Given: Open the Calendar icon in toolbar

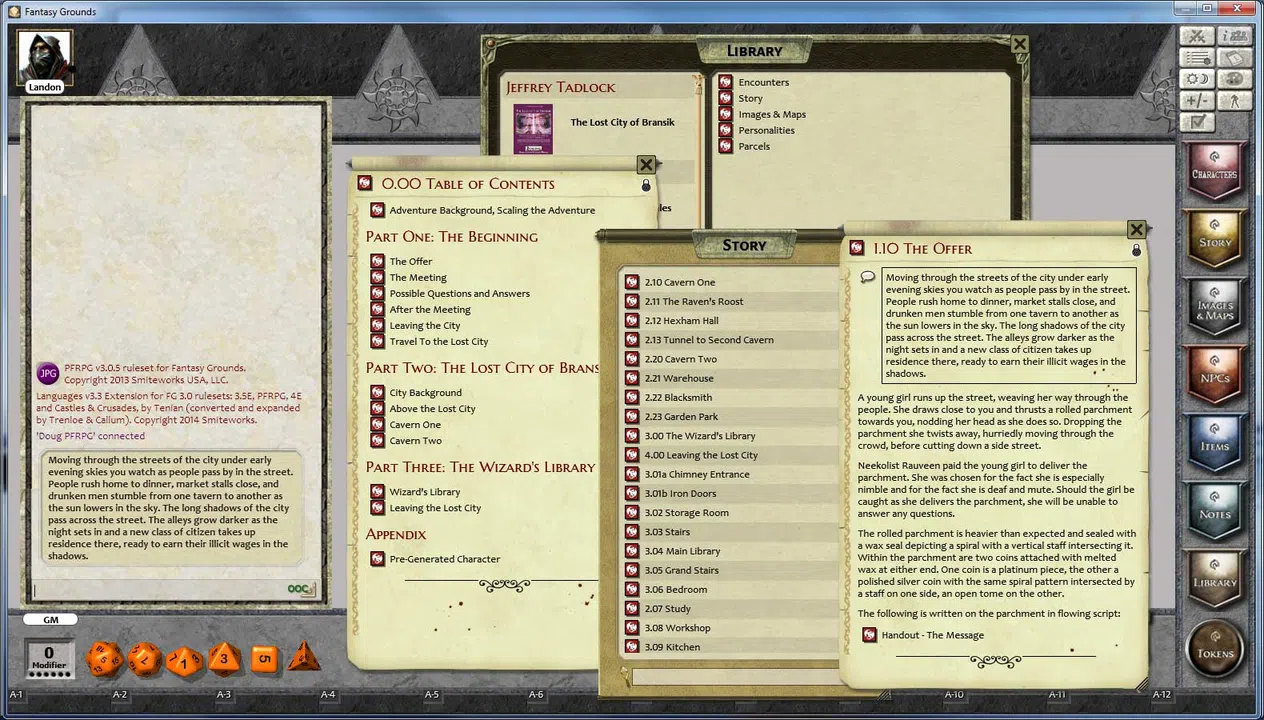Looking at the screenshot, I should click(1234, 58).
